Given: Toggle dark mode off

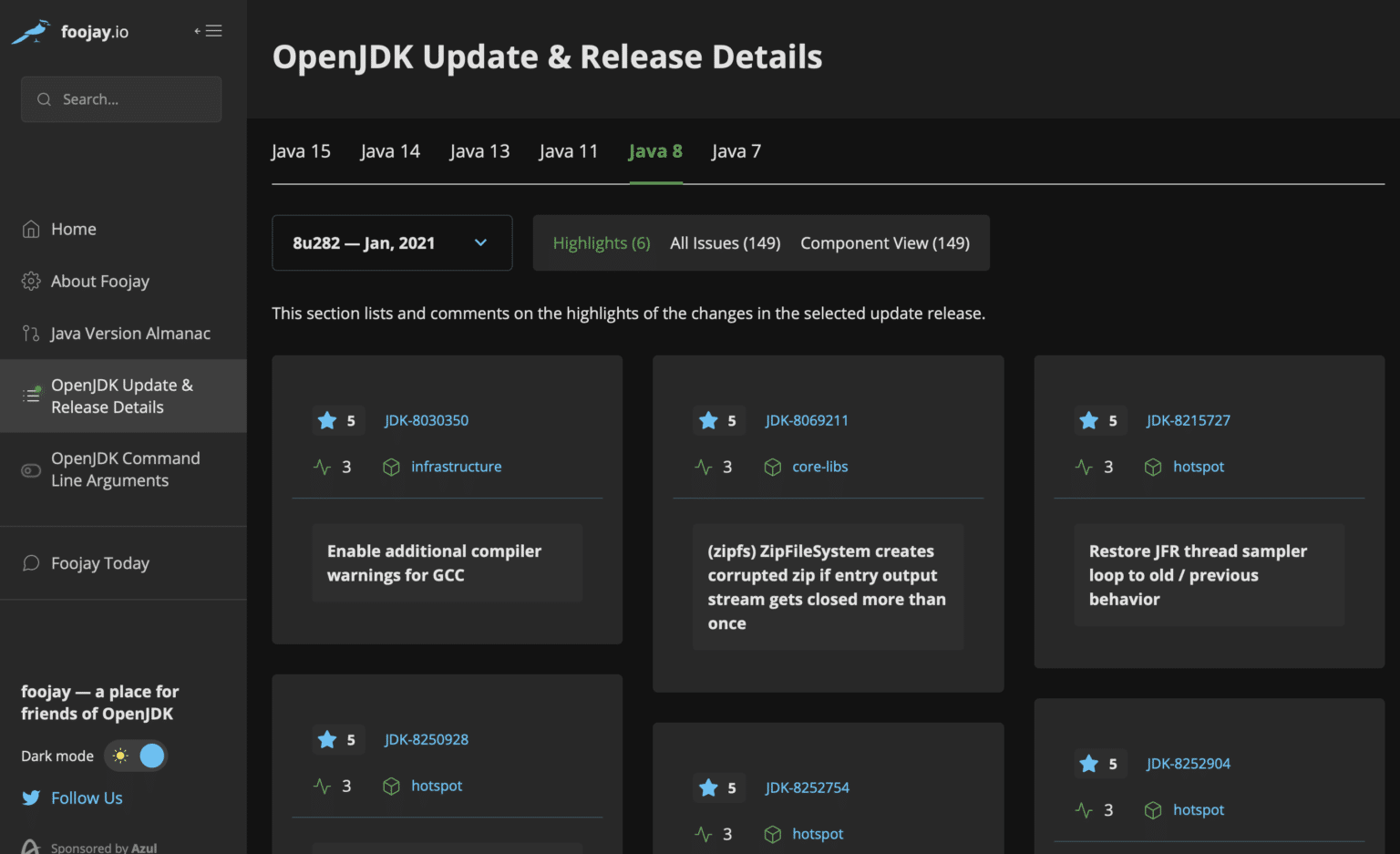Looking at the screenshot, I should click(x=135, y=756).
